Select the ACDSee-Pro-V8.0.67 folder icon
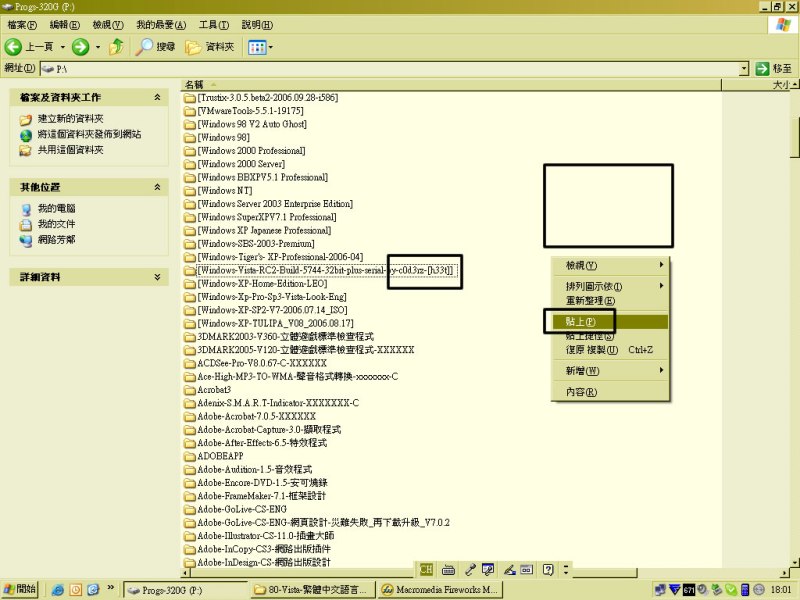Image resolution: width=800 pixels, height=600 pixels. pos(190,363)
